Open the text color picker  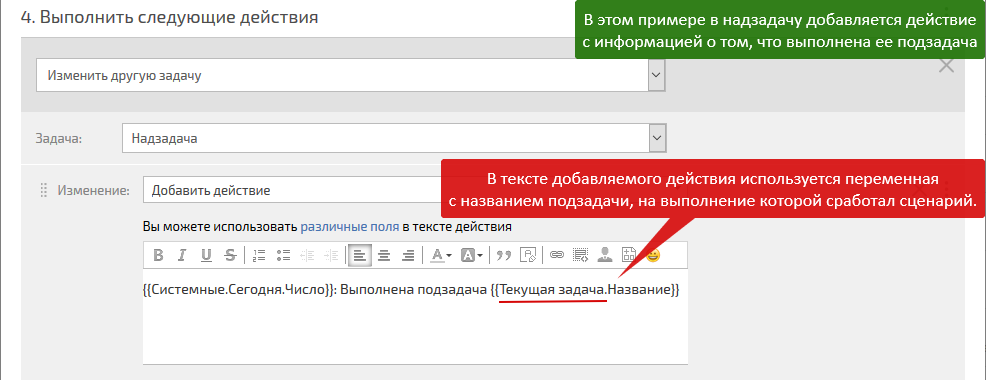(x=441, y=255)
